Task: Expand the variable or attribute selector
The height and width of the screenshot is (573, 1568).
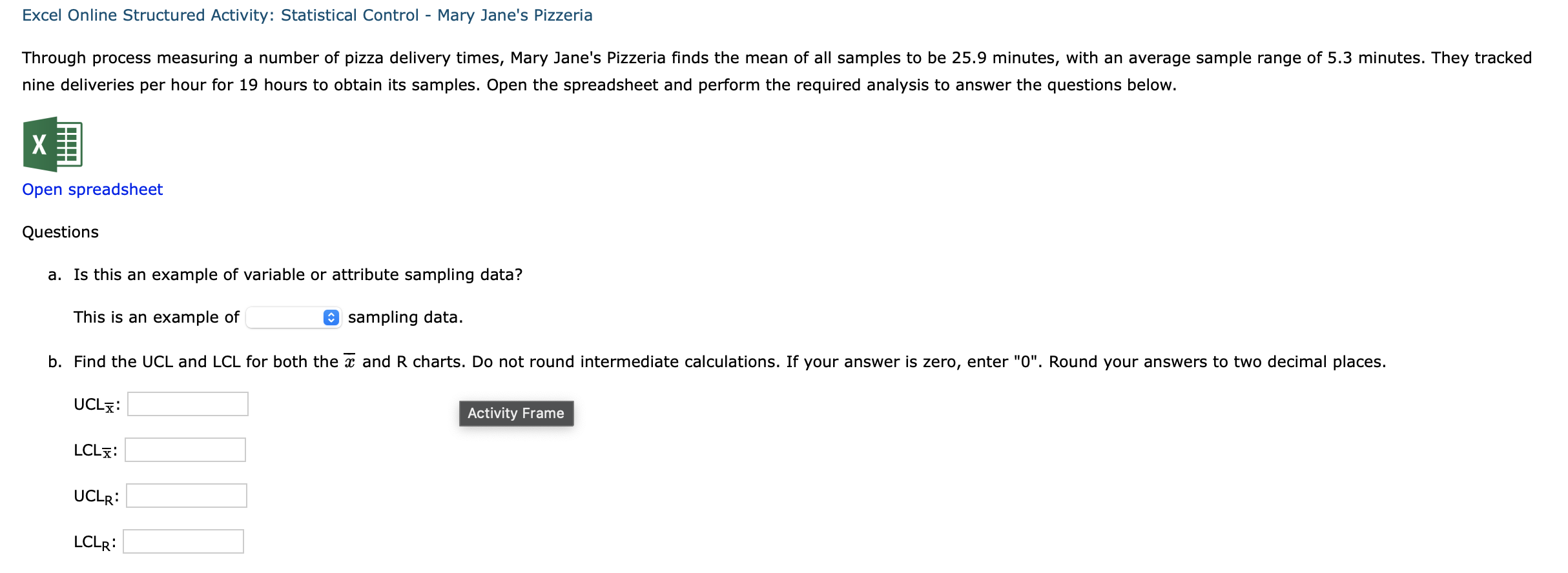Action: pos(294,317)
